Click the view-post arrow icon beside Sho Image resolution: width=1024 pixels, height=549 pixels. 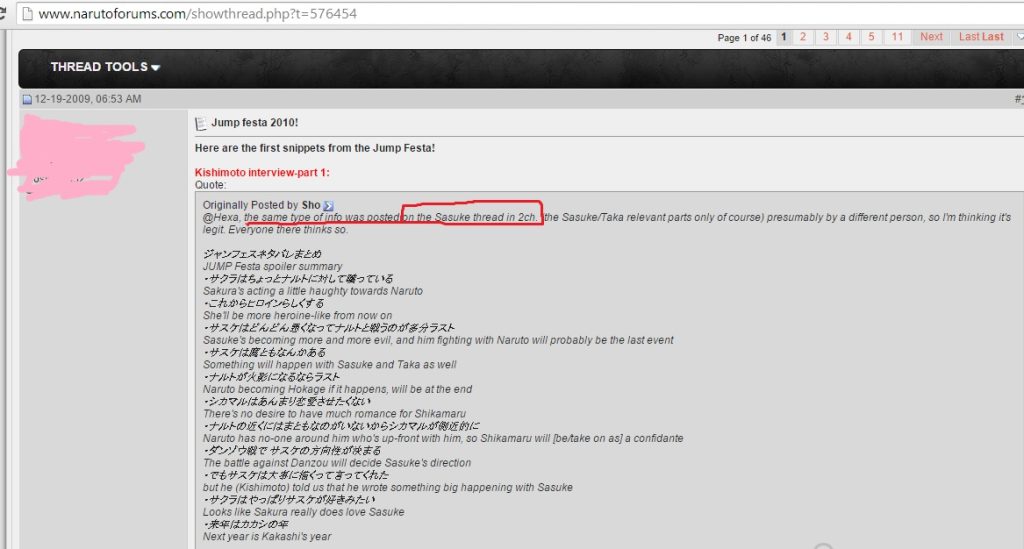tap(329, 205)
